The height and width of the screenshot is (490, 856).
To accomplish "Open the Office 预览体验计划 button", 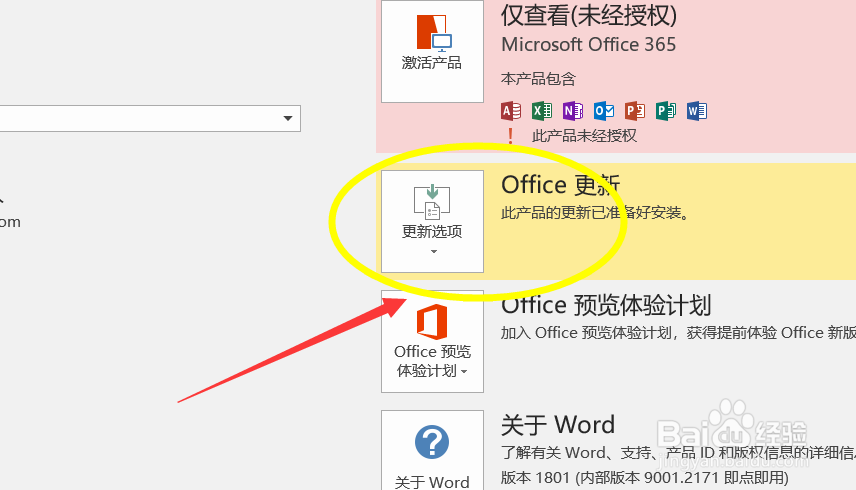I will 432,342.
